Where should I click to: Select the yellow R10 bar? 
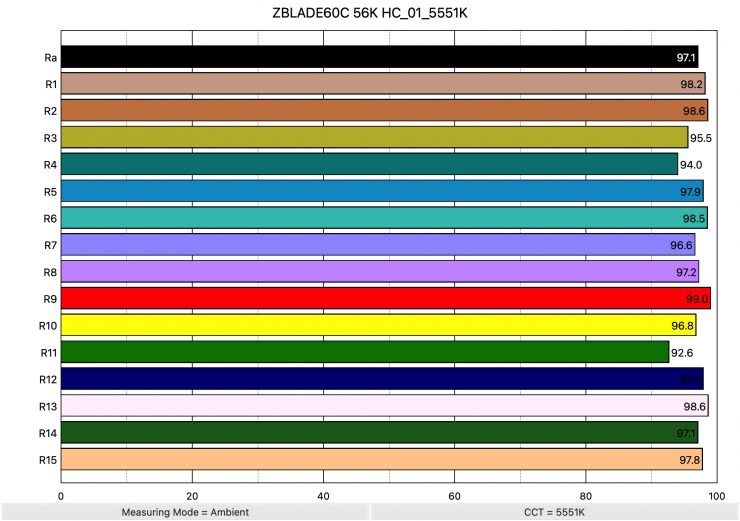[x=378, y=325]
